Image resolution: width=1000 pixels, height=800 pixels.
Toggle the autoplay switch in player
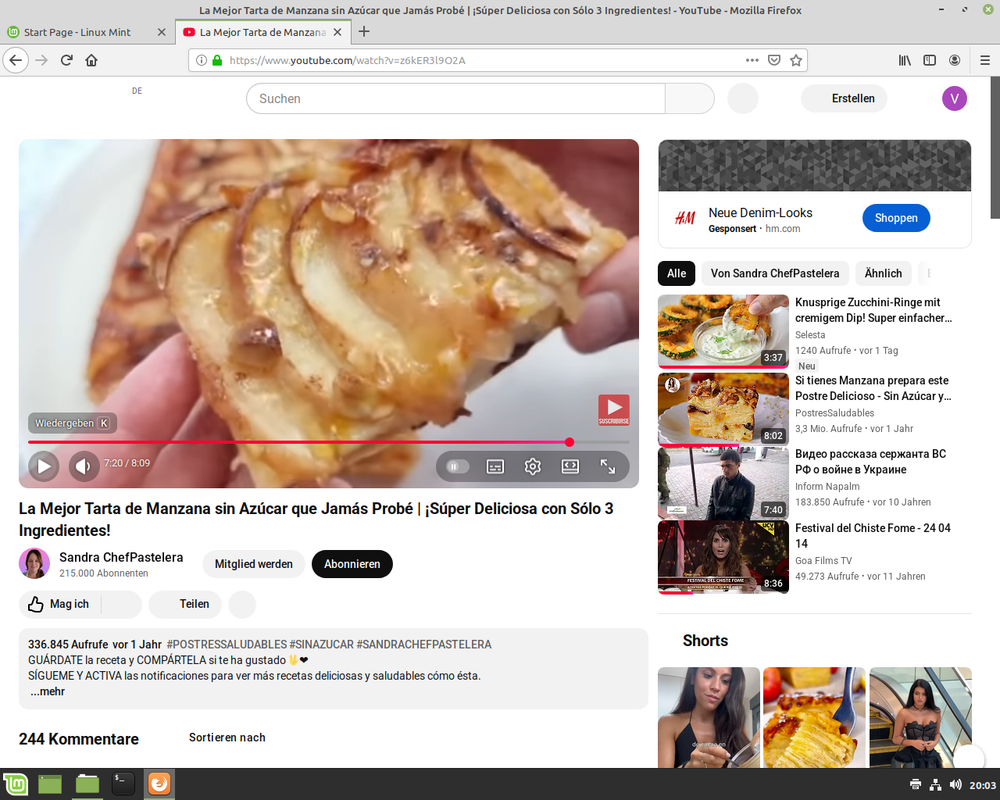point(457,466)
